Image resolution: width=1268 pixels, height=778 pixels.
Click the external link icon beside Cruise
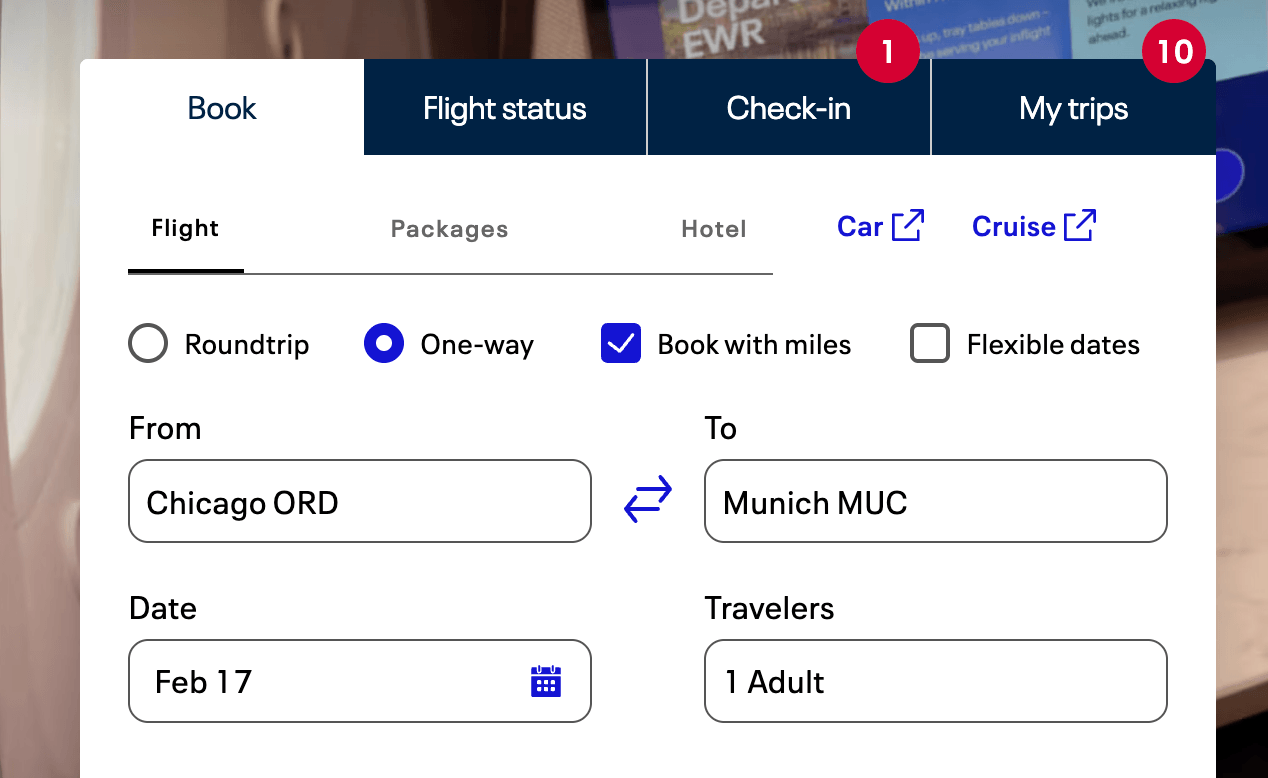pos(1080,226)
